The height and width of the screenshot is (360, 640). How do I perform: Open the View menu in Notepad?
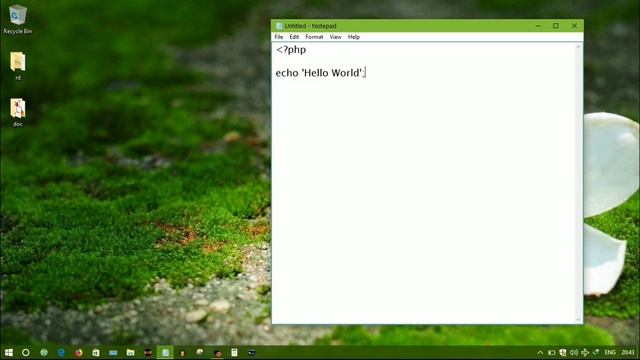(x=336, y=37)
